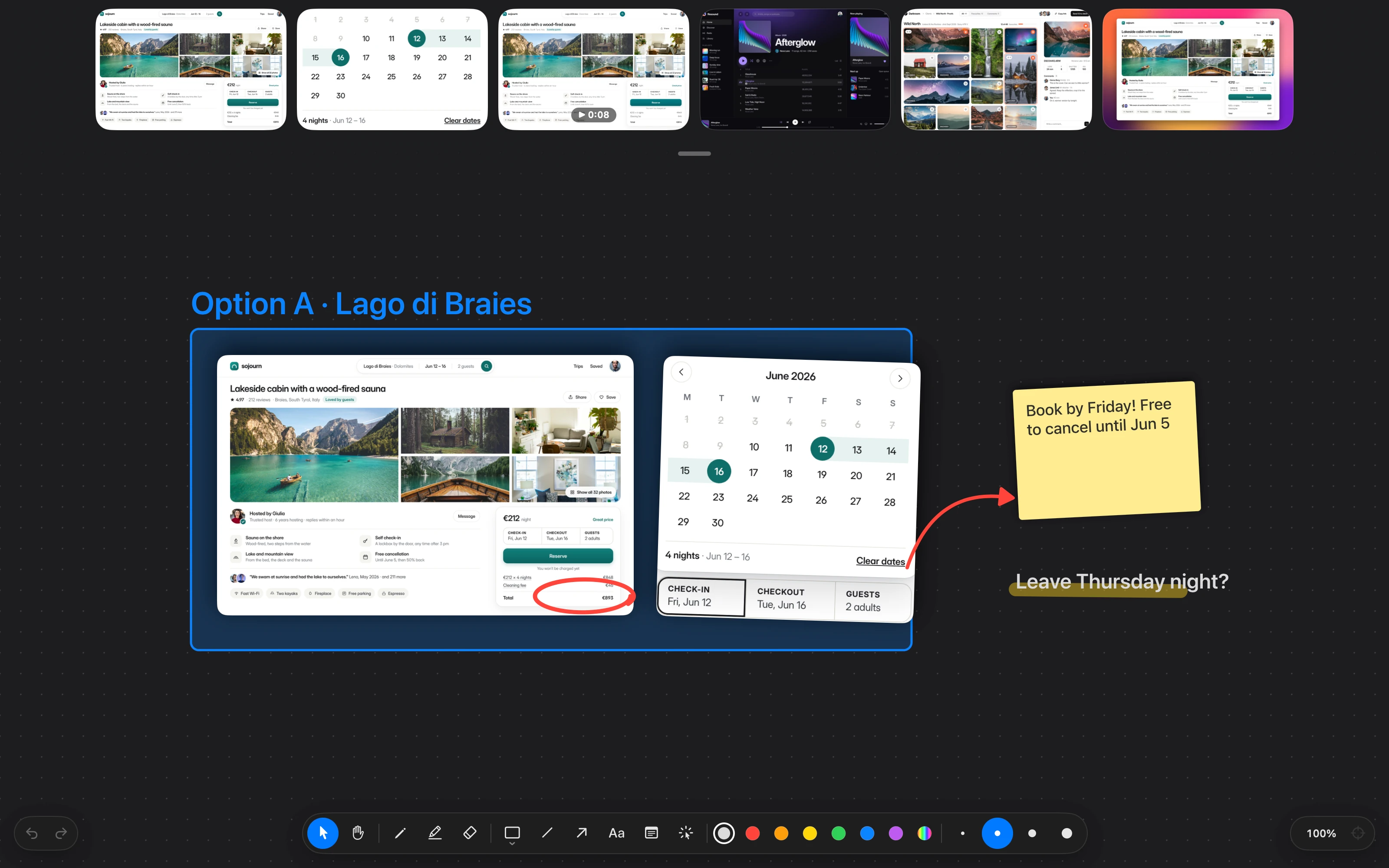Pick the orange color swatch
Screen dimensions: 1389x868
coord(781,833)
